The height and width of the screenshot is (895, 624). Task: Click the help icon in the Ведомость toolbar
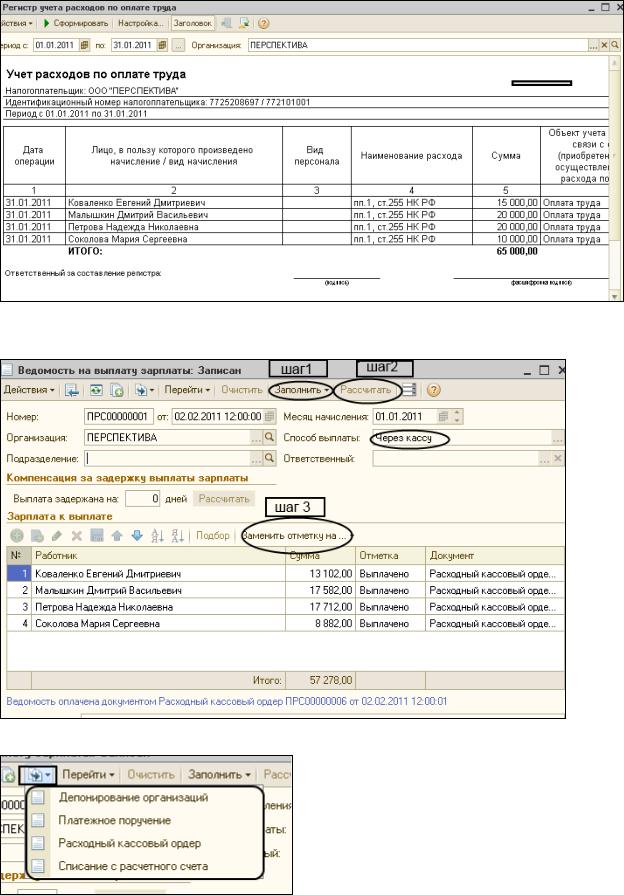[x=434, y=390]
